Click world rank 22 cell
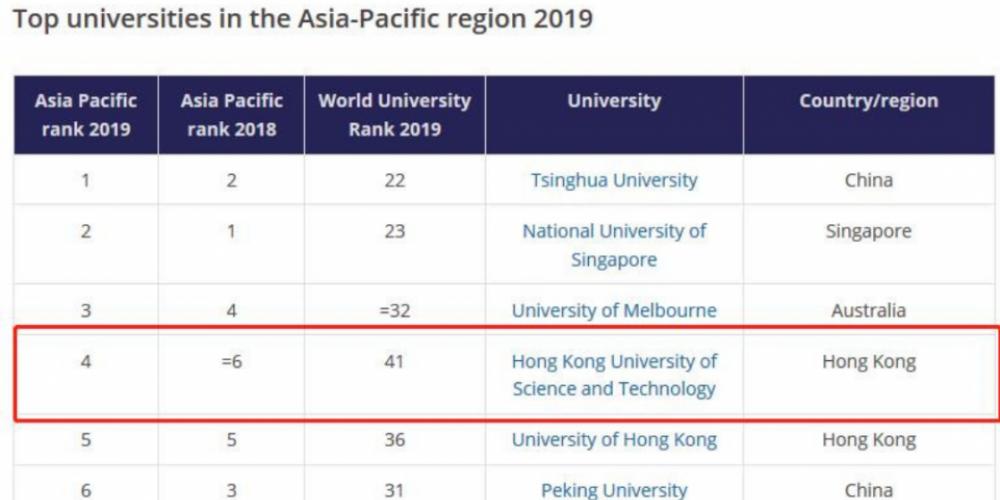Screen dimensions: 1000x500 pos(394,181)
